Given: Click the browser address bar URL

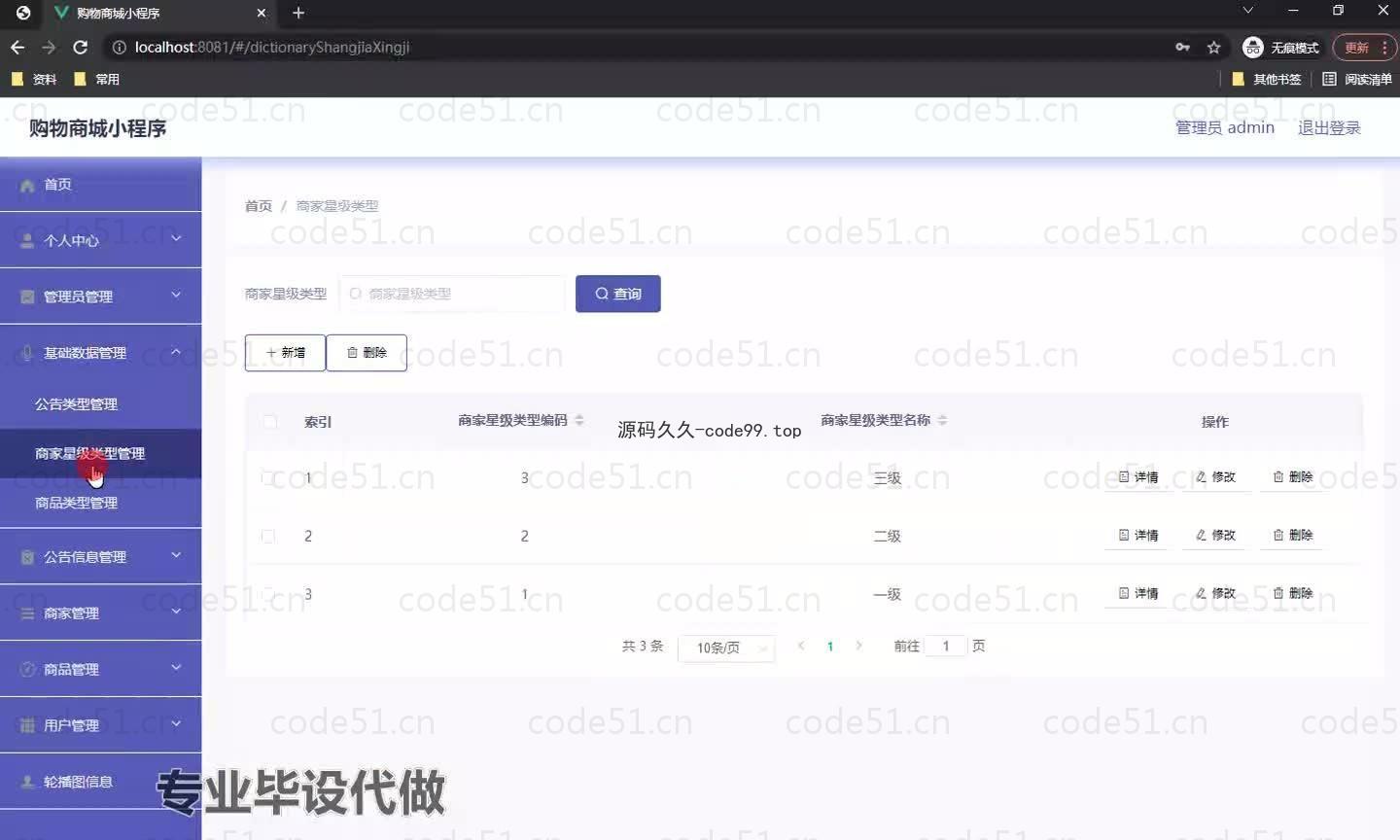Looking at the screenshot, I should [x=272, y=47].
